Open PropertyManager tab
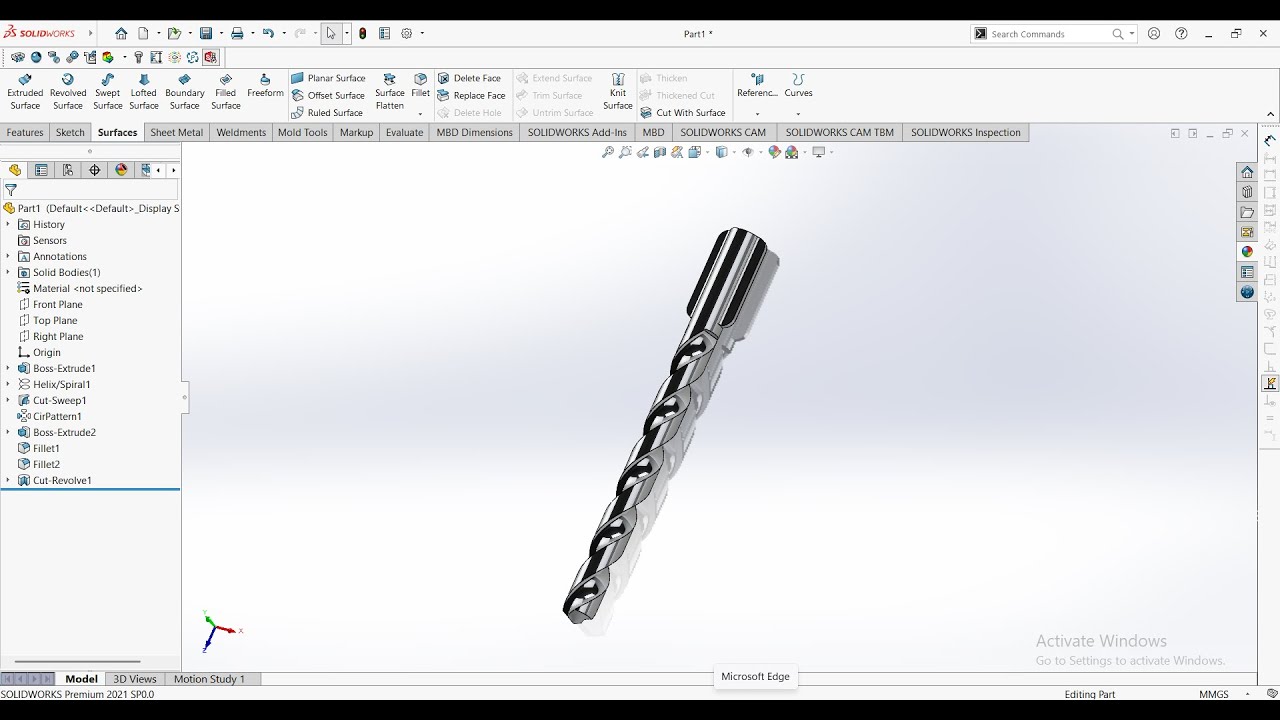1280x720 pixels. 41,170
